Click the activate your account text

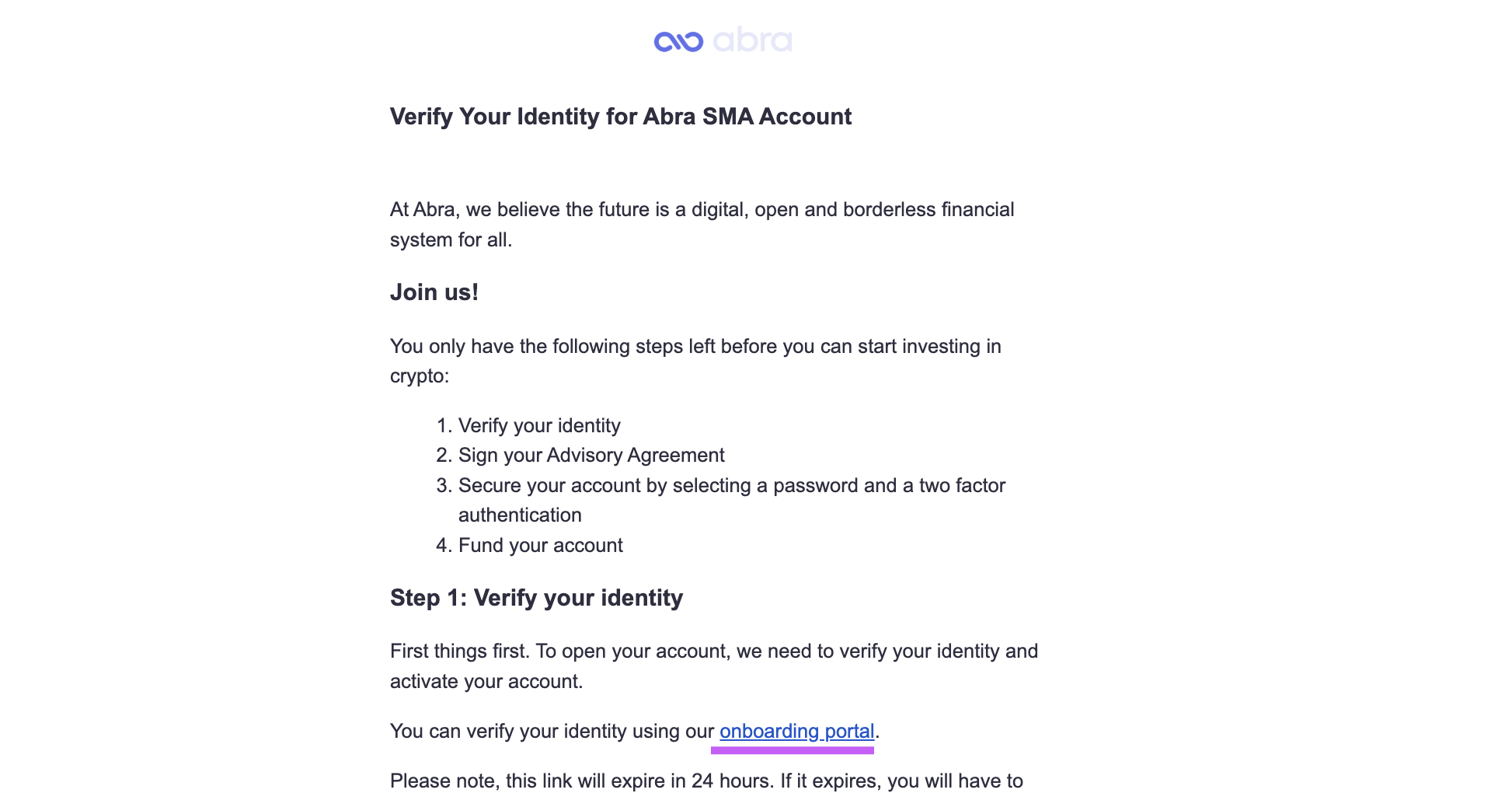click(x=486, y=682)
